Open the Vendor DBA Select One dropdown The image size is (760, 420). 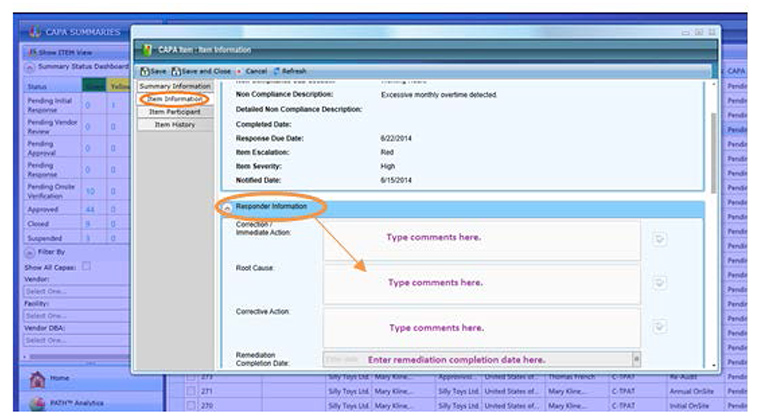77,340
